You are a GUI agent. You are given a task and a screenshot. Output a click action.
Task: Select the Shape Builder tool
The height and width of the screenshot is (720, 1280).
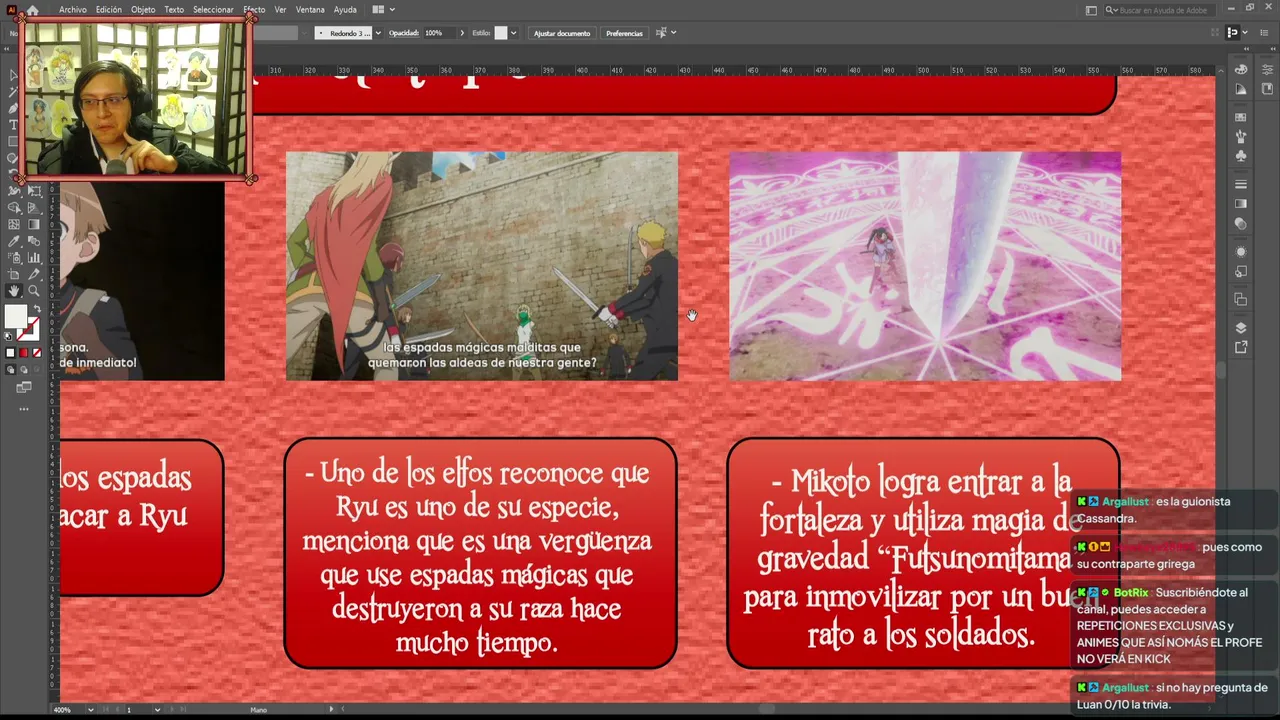point(14,207)
